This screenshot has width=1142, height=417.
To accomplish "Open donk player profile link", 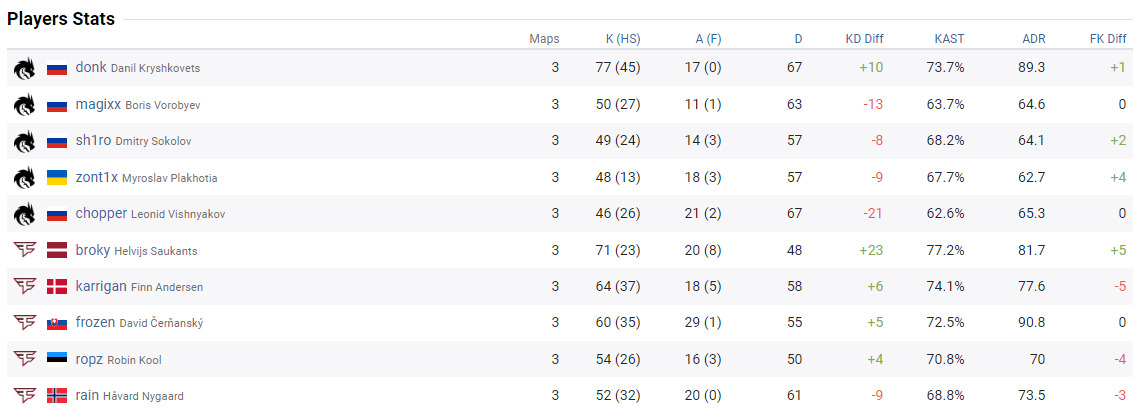I will [91, 68].
